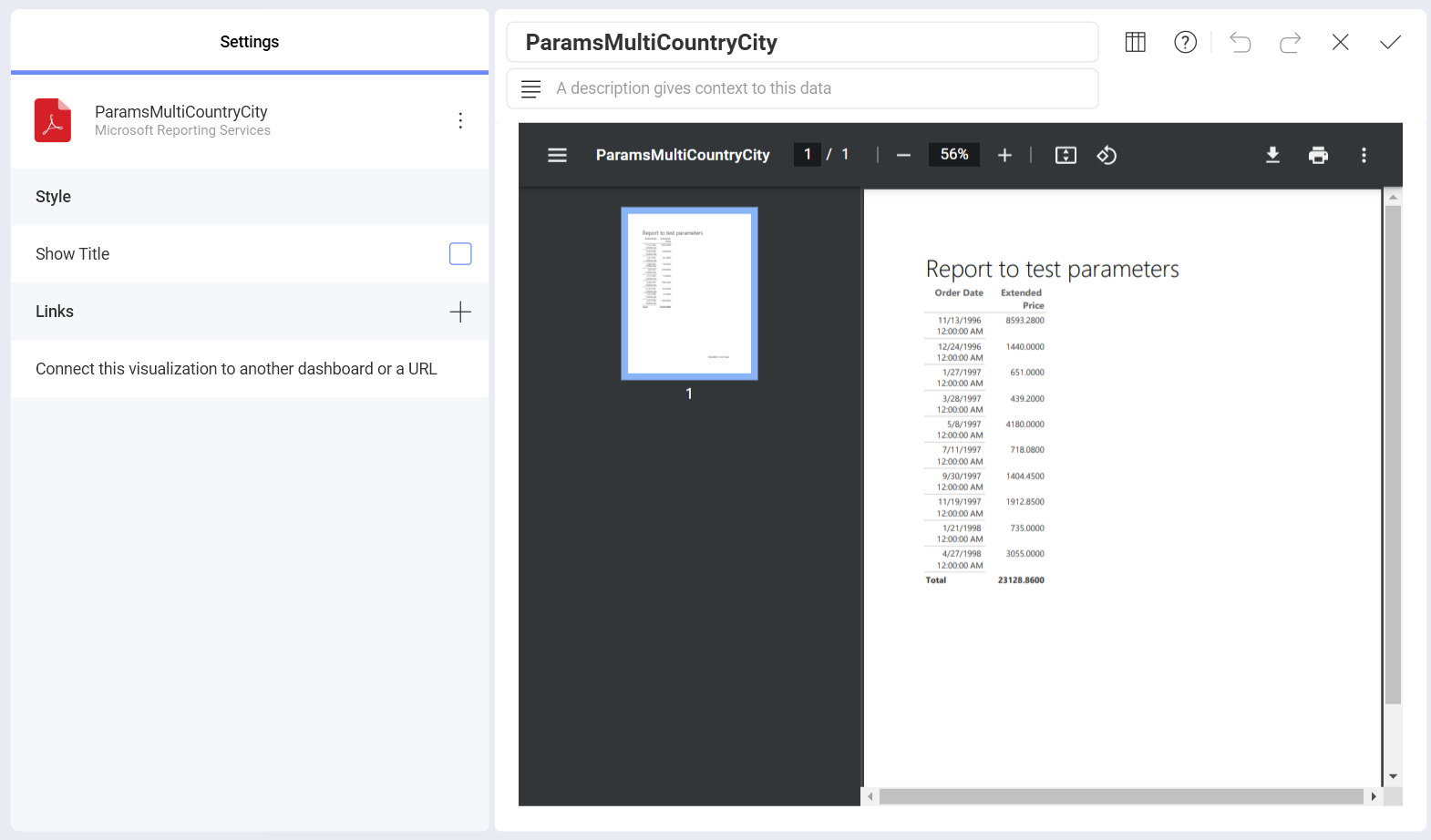Click the Total value 23128.8600
1431x840 pixels.
[x=1021, y=580]
